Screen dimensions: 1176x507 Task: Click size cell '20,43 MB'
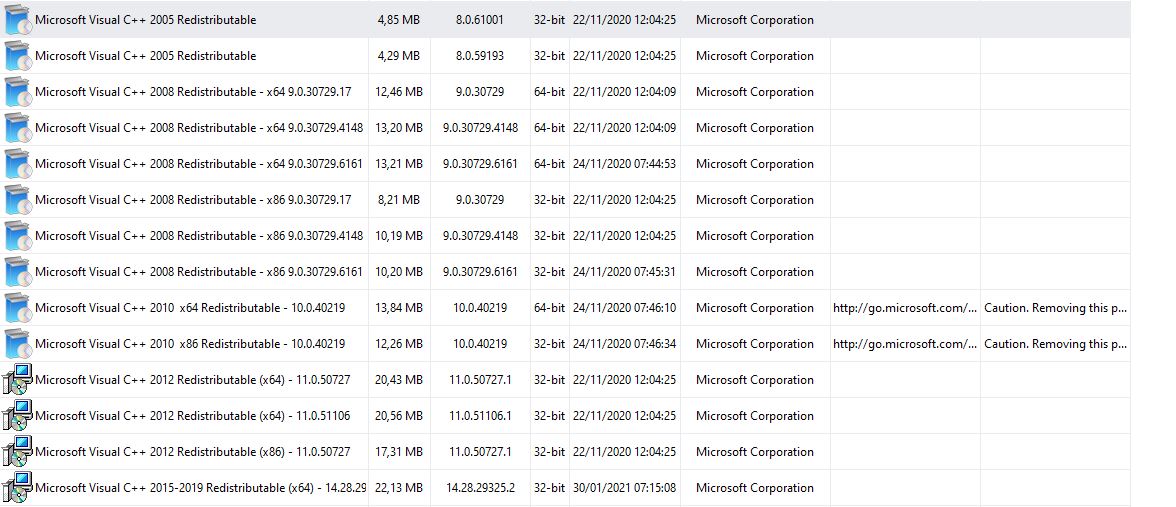coord(399,380)
